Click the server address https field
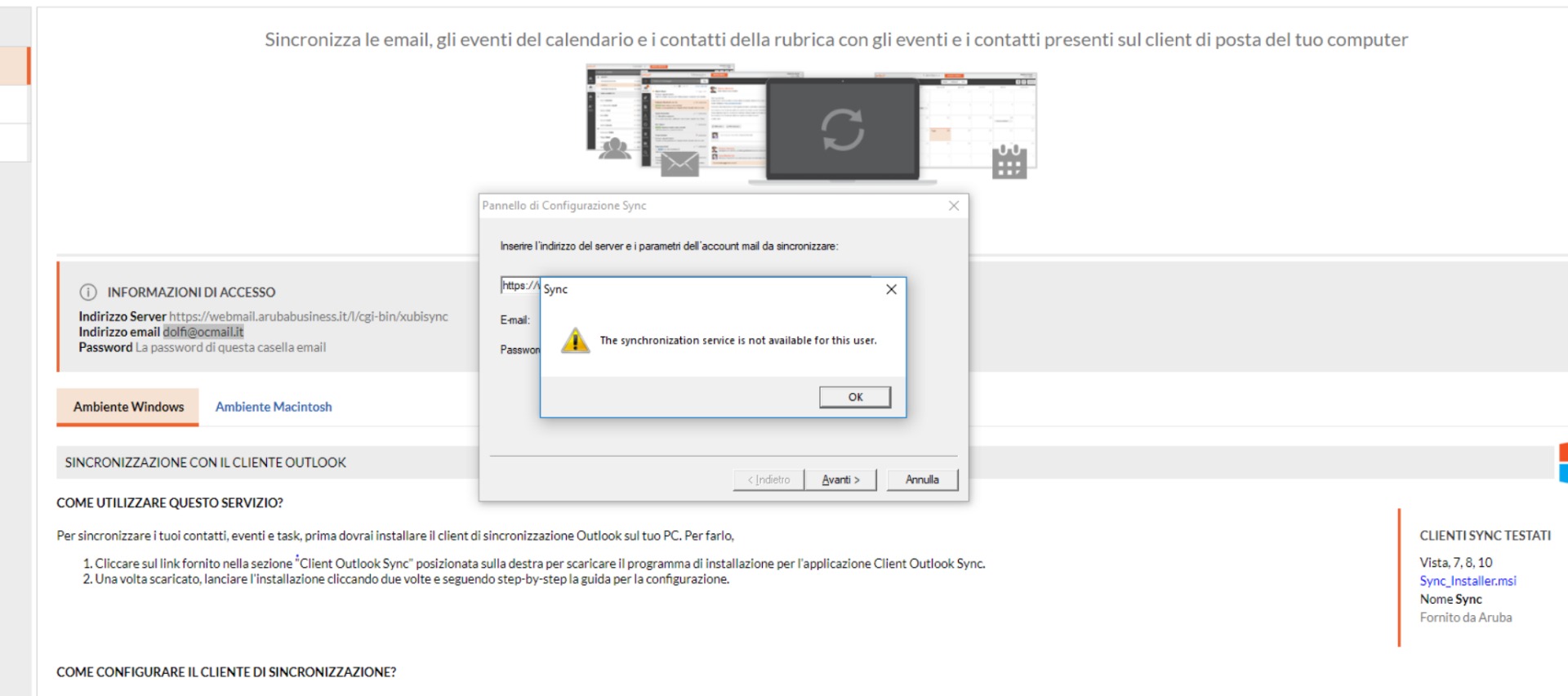This screenshot has height=696, width=1568. coord(520,285)
